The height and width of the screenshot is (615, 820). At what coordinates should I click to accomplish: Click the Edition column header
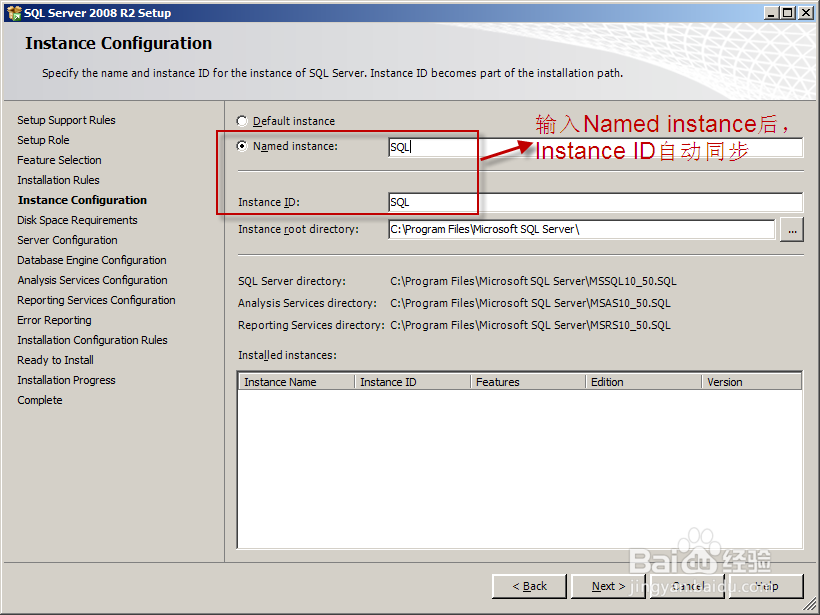click(644, 382)
